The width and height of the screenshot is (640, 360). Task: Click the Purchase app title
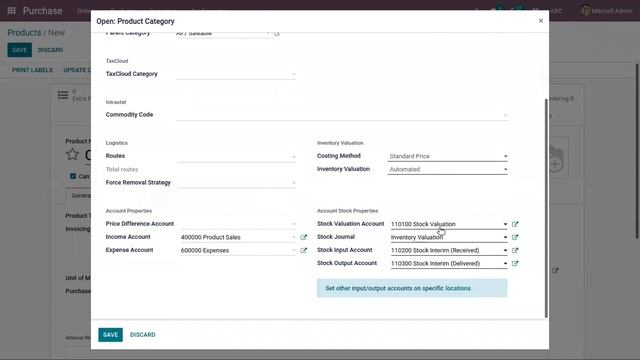click(42, 11)
